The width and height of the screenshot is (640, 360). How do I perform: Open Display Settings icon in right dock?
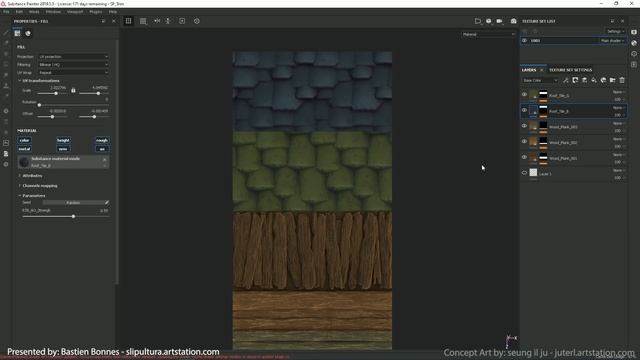coord(634,32)
